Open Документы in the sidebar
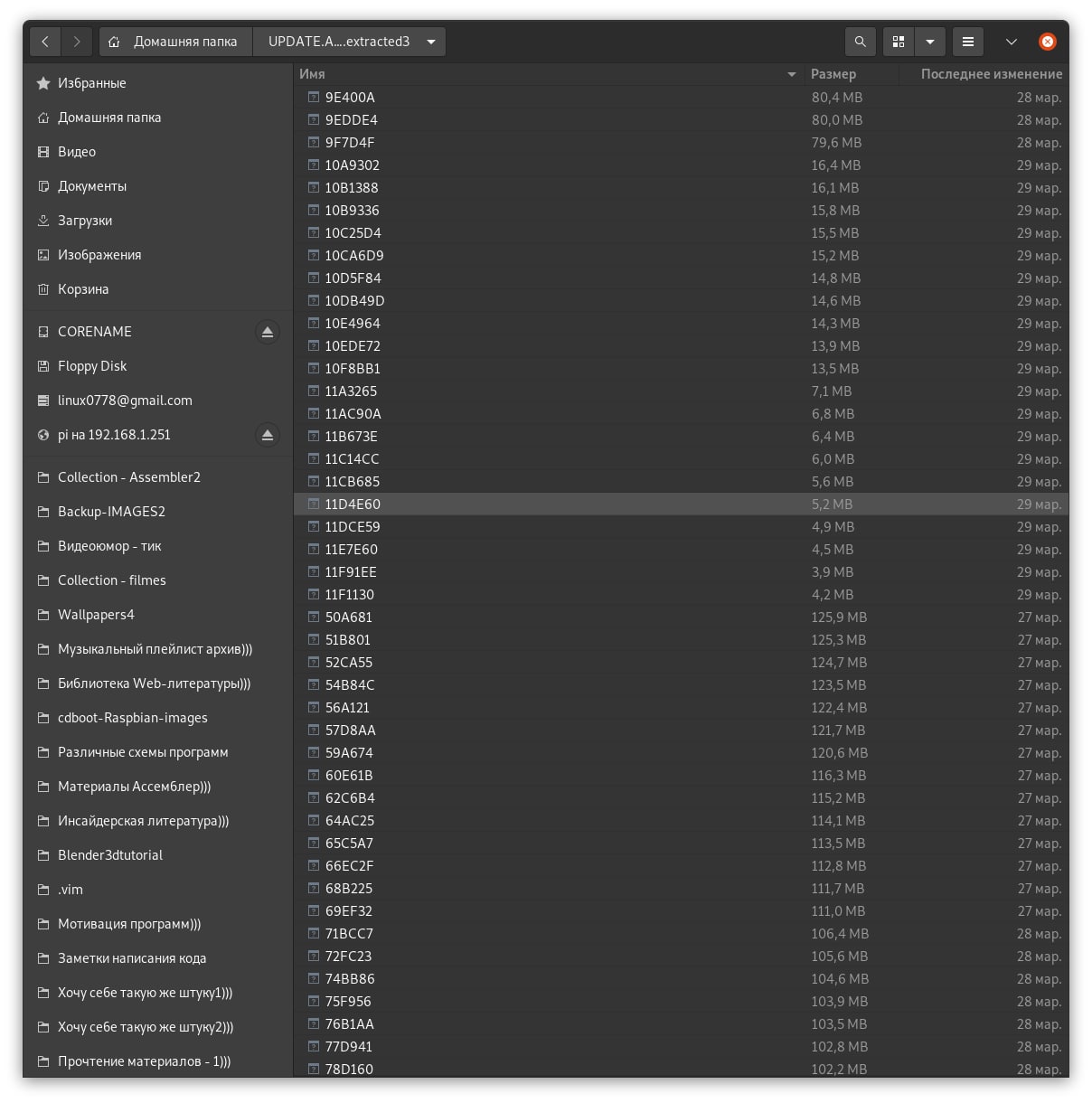Image resolution: width=1092 pixels, height=1103 pixels. [158, 186]
